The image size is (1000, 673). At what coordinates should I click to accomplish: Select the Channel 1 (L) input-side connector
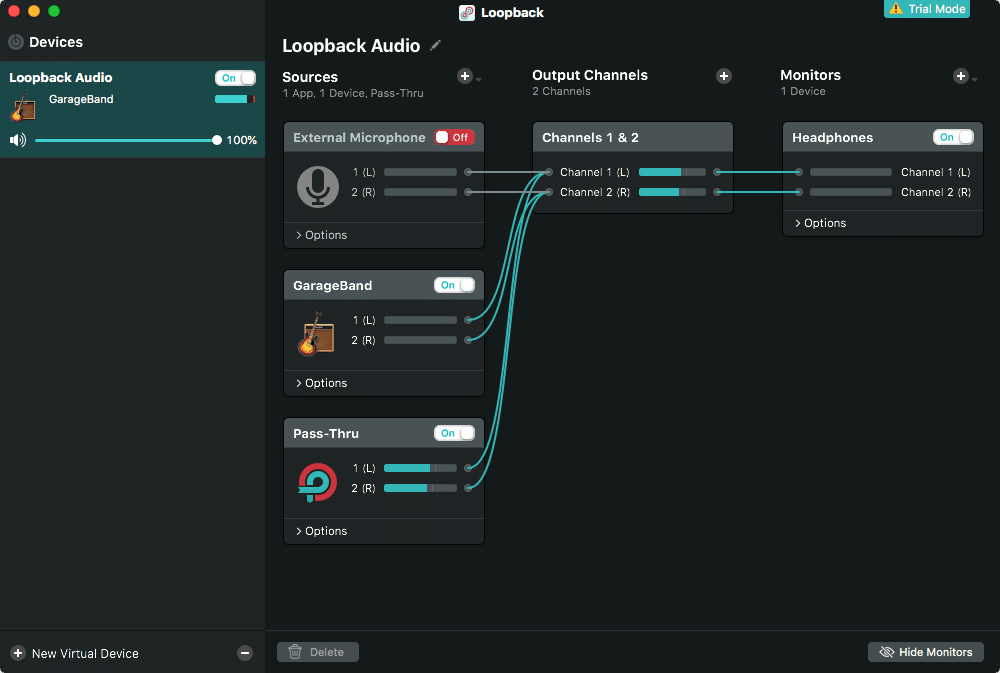tap(548, 172)
